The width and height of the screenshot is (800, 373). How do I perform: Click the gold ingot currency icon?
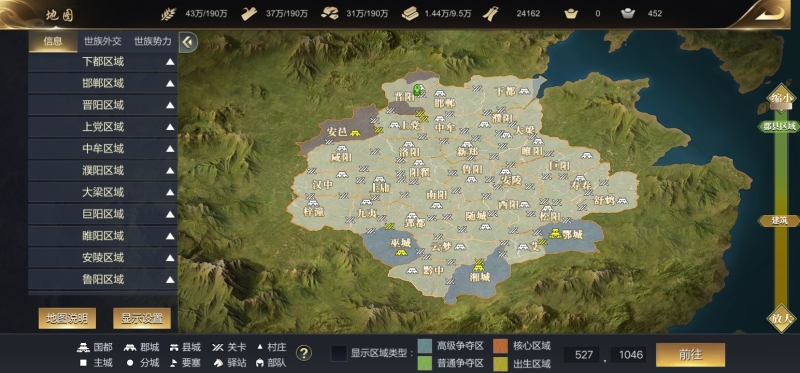pos(571,13)
